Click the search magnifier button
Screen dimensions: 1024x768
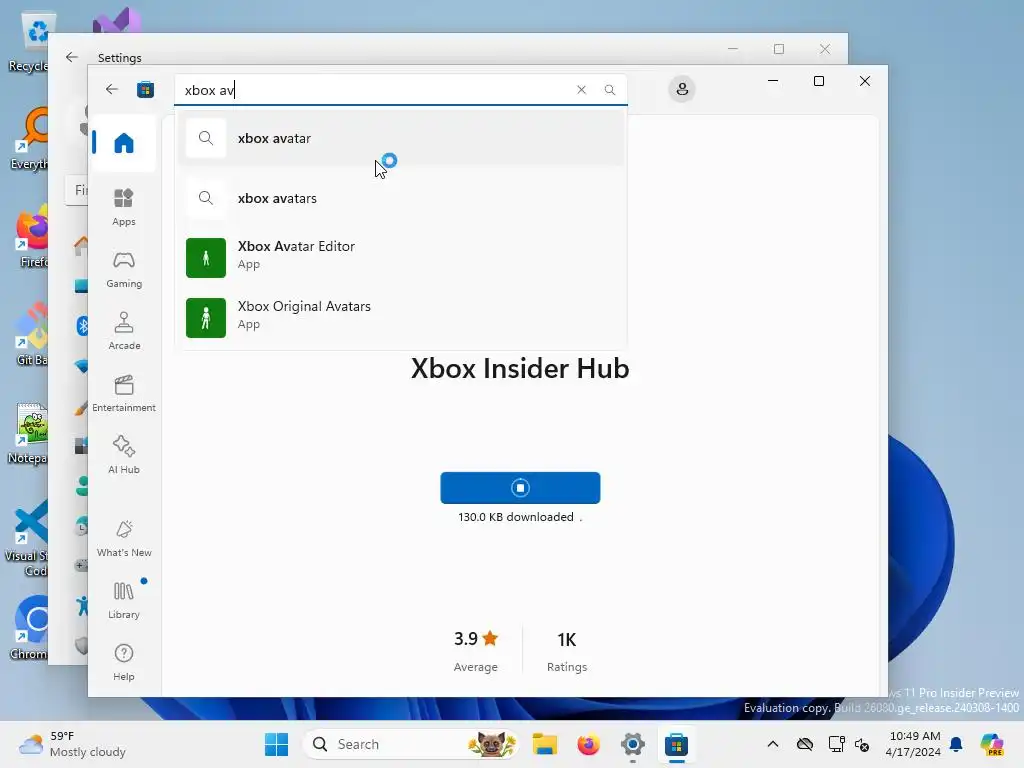[609, 89]
